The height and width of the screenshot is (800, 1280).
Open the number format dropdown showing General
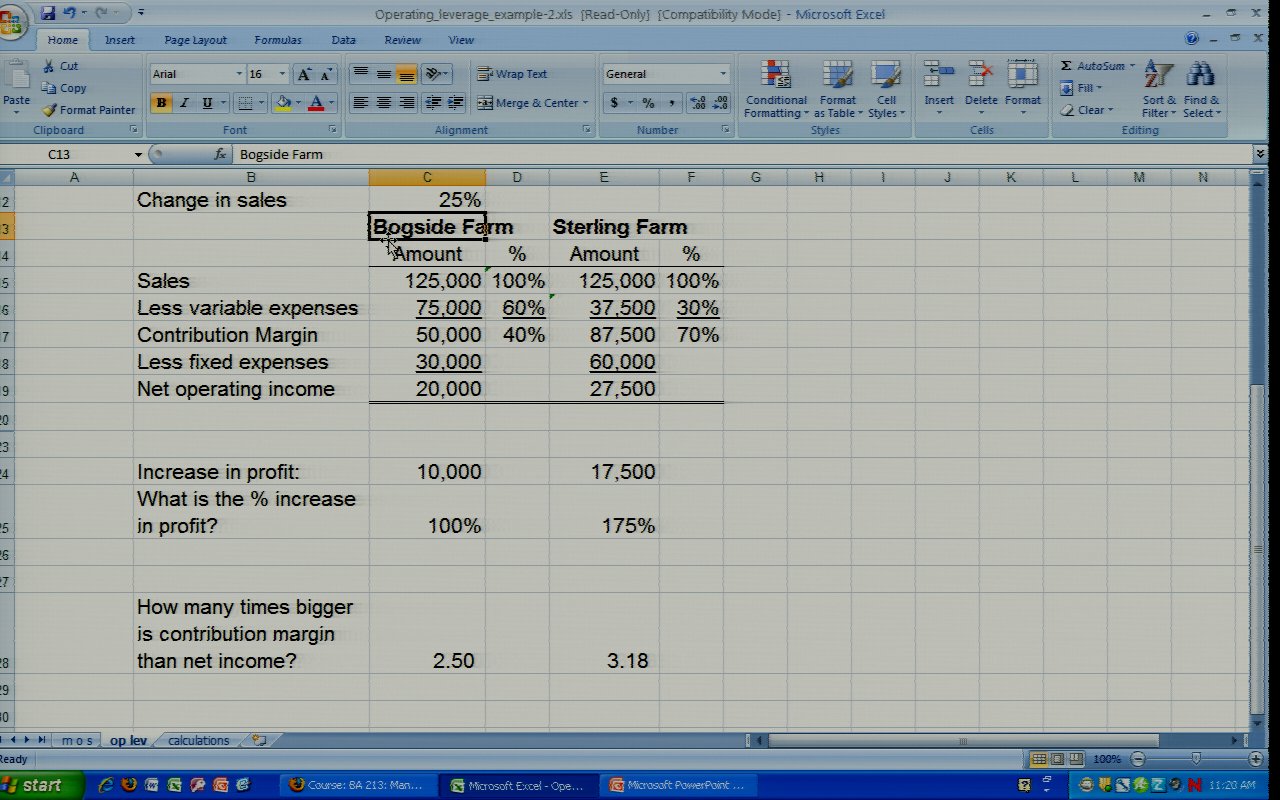(723, 74)
